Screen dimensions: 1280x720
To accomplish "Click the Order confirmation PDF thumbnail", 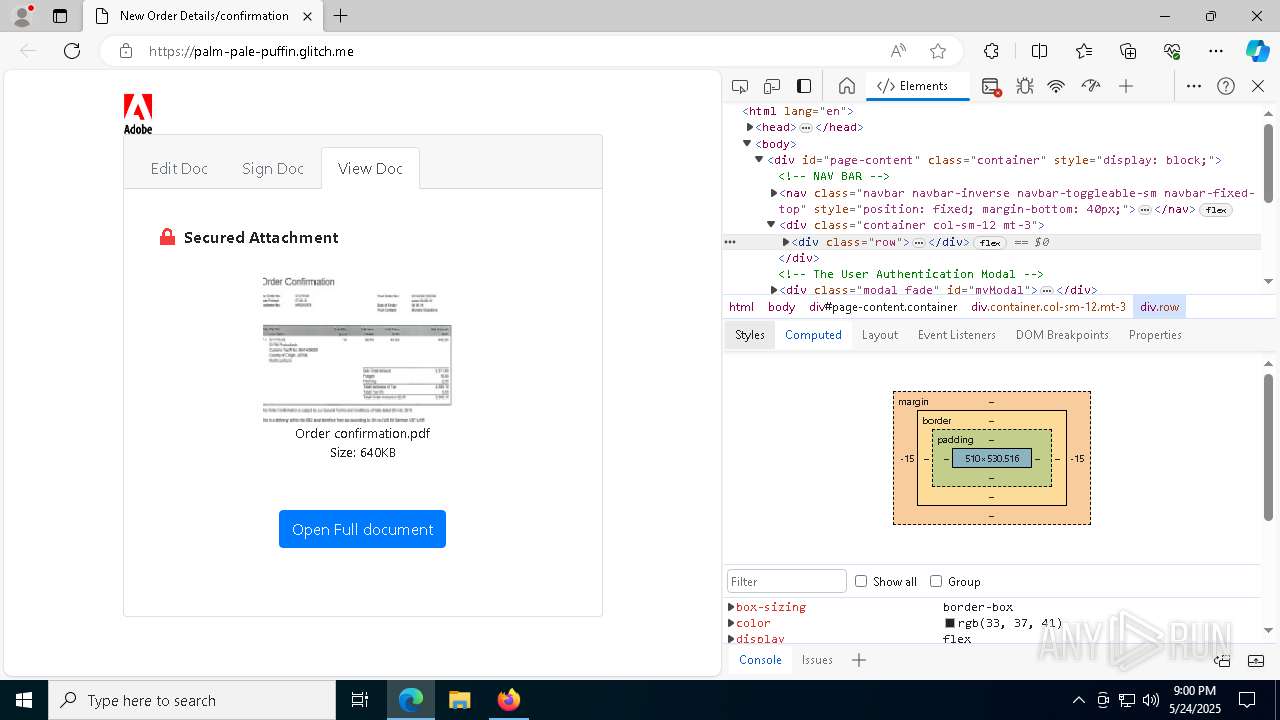I will coord(357,348).
